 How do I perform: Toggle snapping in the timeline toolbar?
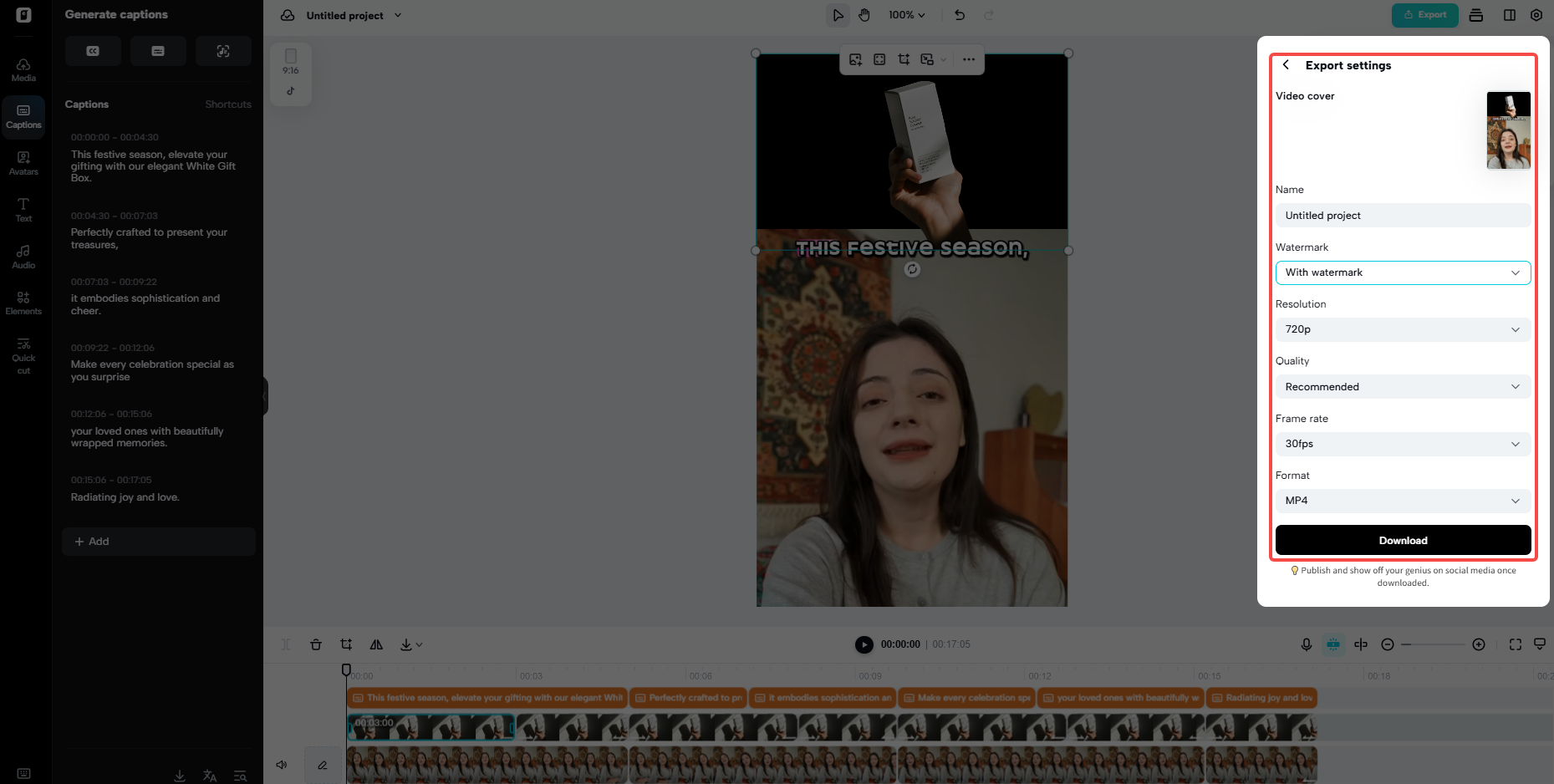click(1333, 644)
